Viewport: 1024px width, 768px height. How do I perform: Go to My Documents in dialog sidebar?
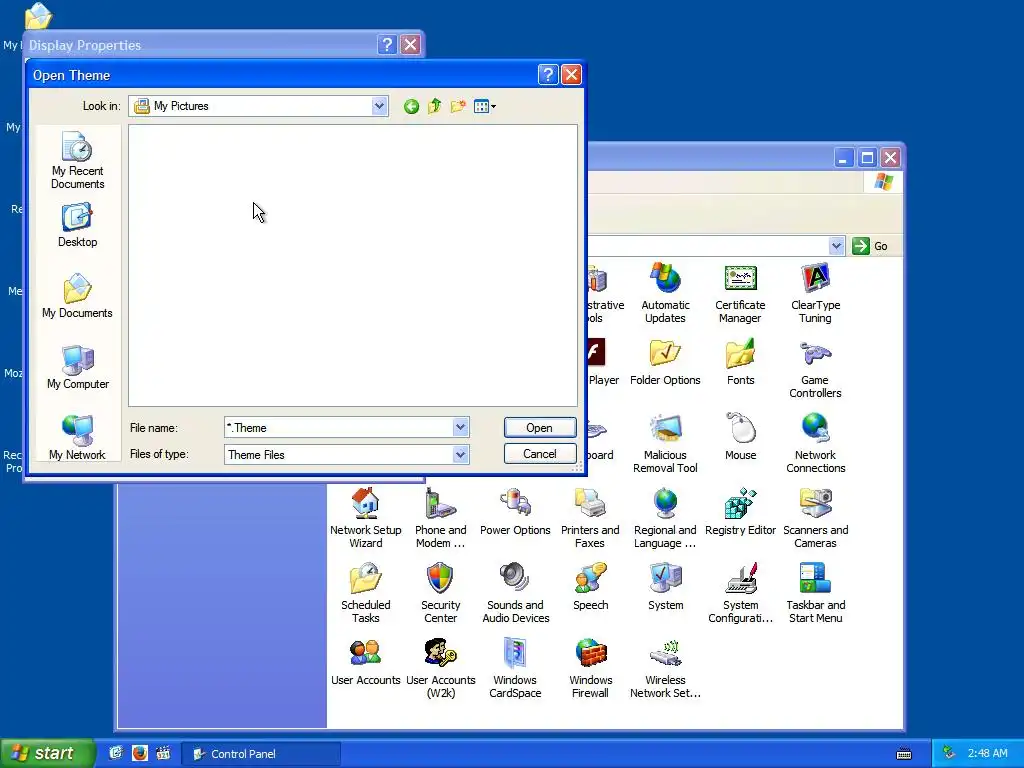click(x=77, y=296)
